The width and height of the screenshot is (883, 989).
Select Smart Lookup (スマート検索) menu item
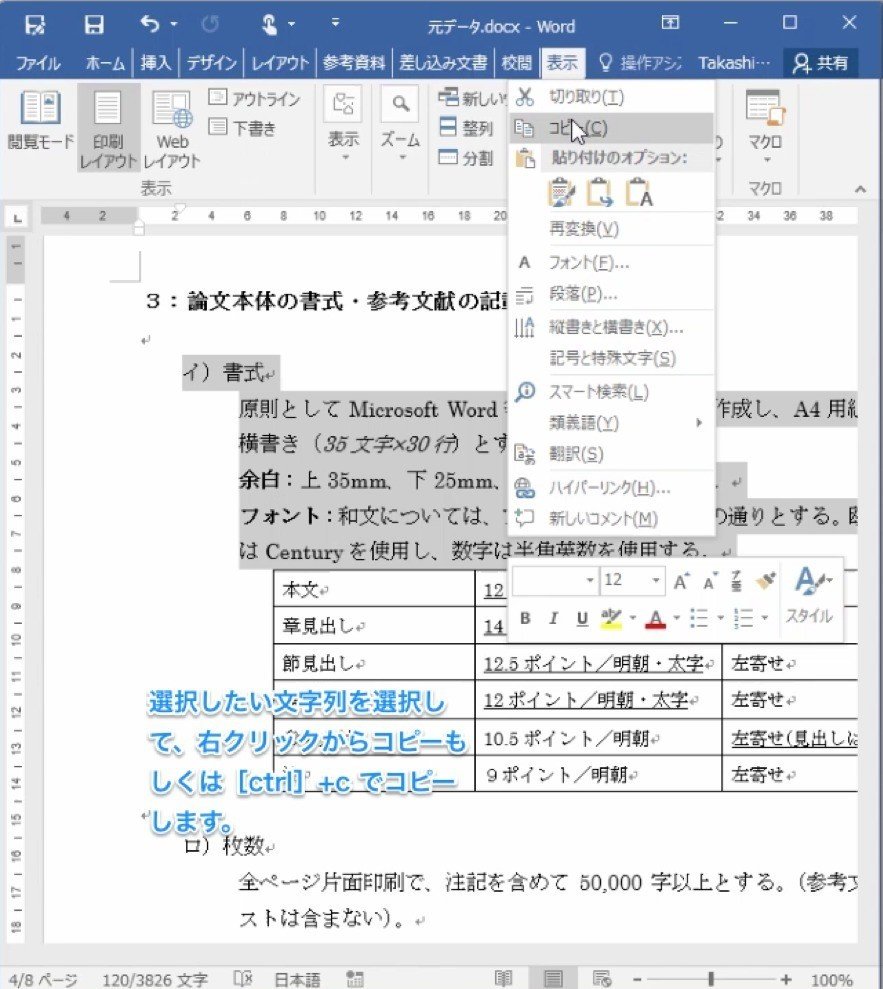coord(611,392)
